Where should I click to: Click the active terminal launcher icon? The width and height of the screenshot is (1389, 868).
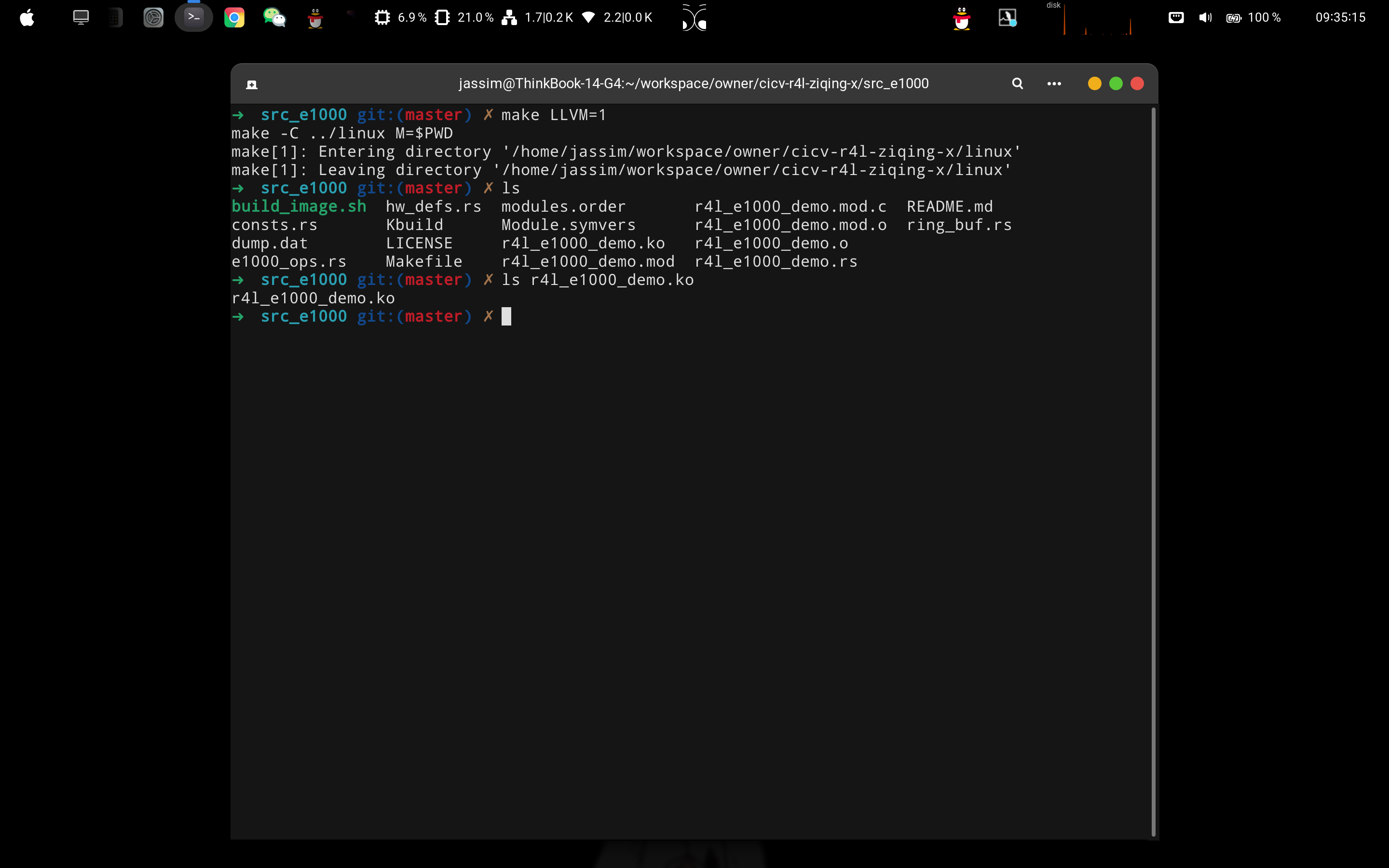194,18
